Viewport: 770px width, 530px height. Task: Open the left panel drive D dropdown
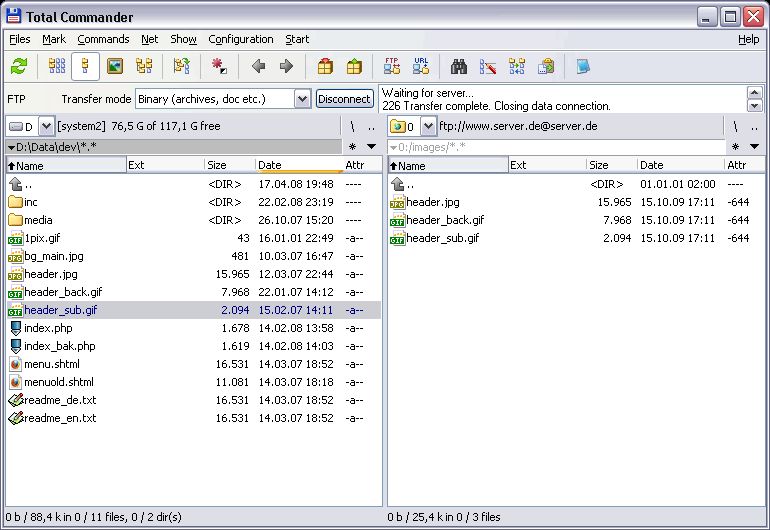tap(46, 126)
